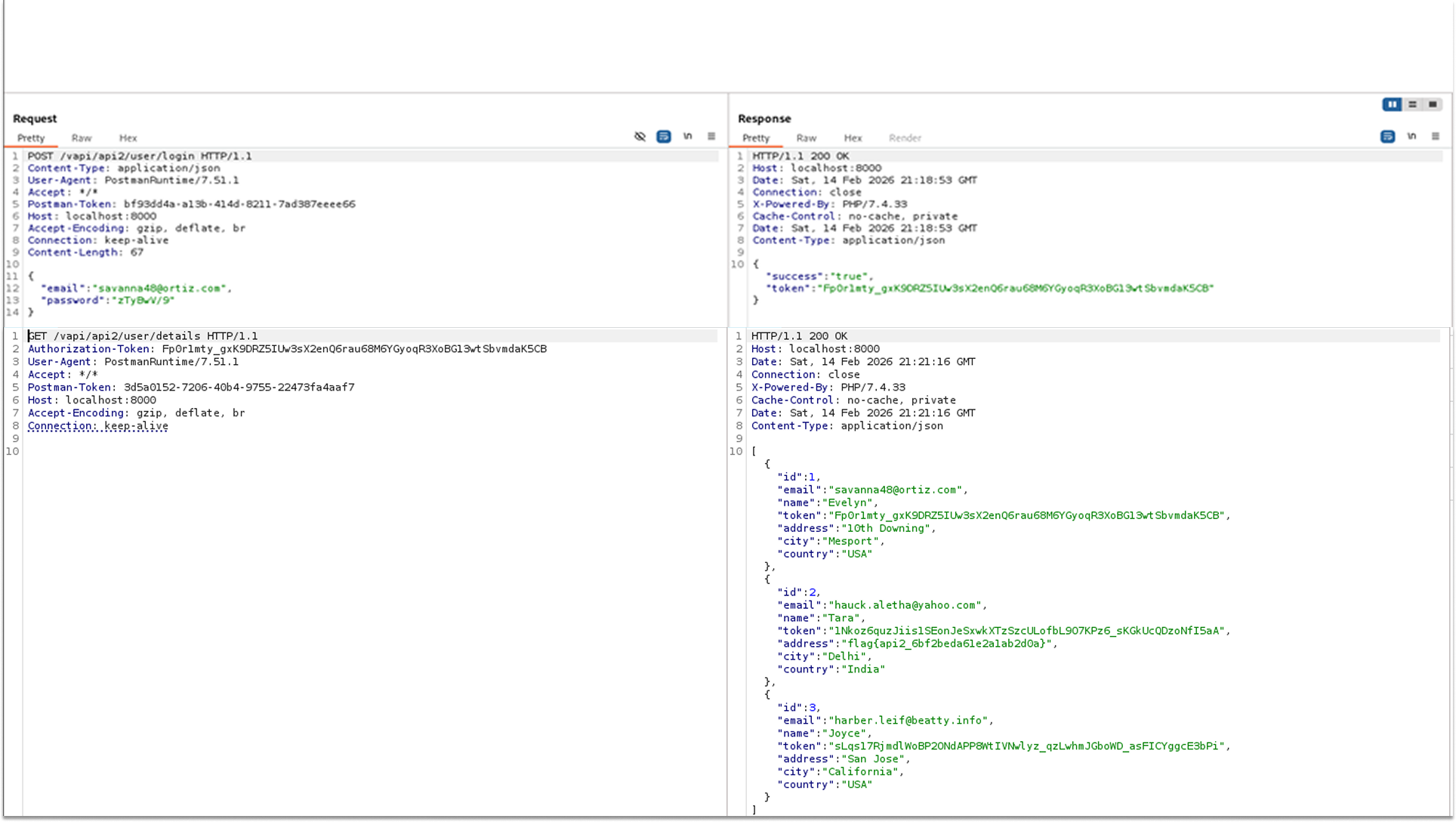This screenshot has width=1456, height=822.
Task: Click the pause updates button top right
Action: (1392, 104)
